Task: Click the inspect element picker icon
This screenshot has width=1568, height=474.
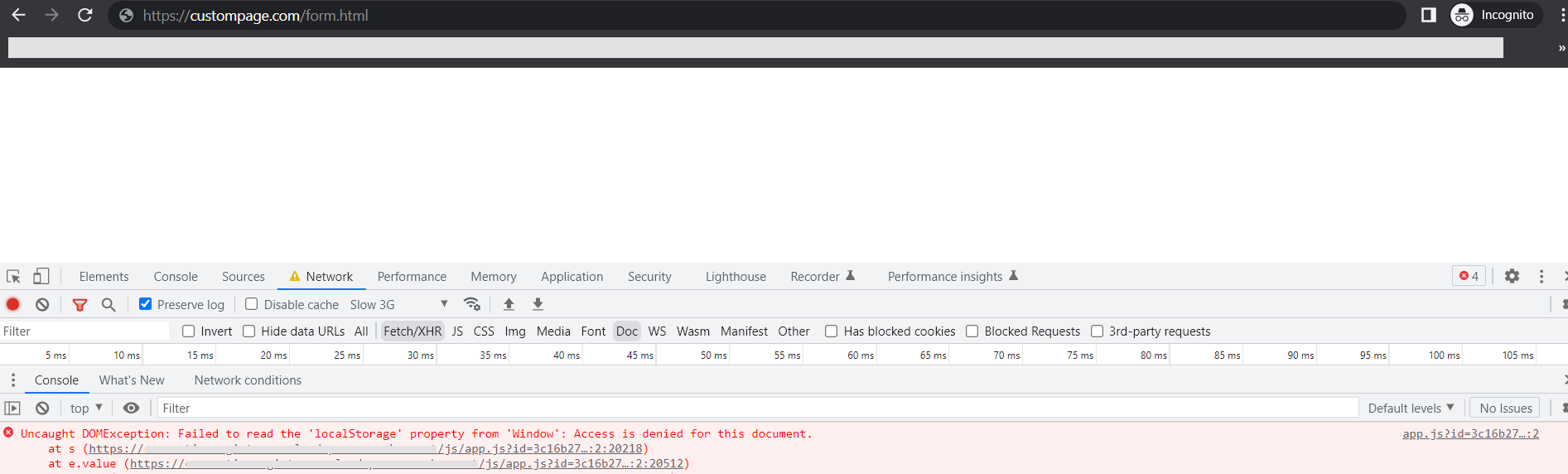Action: pos(13,277)
